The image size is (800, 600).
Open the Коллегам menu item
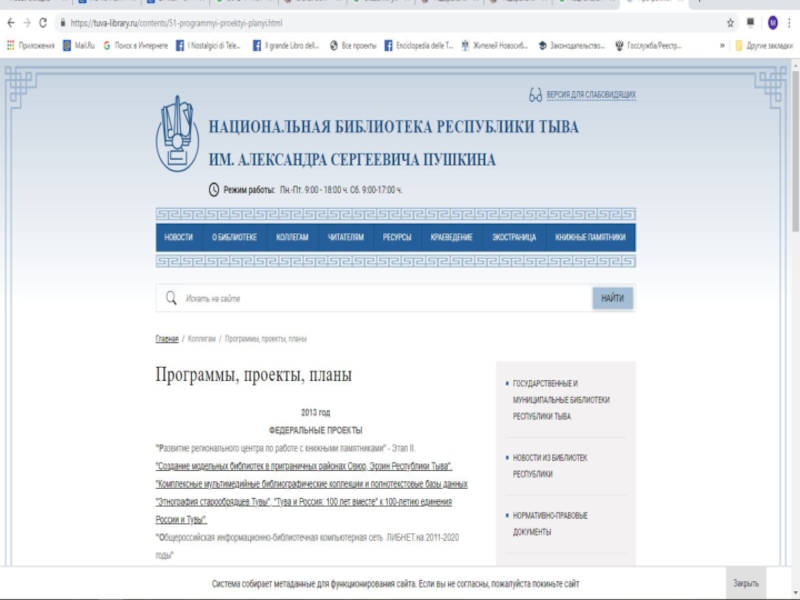point(292,237)
